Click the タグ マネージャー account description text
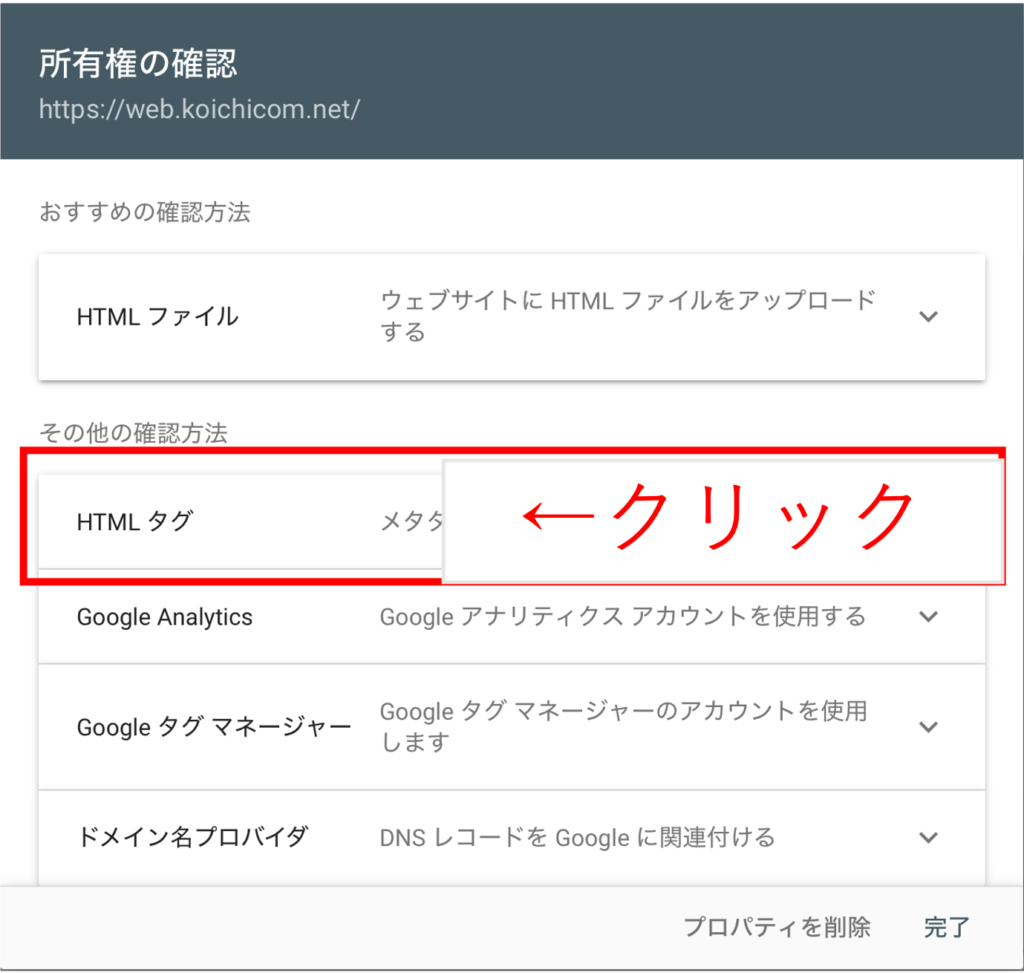The height and width of the screenshot is (973, 1024). [x=622, y=727]
